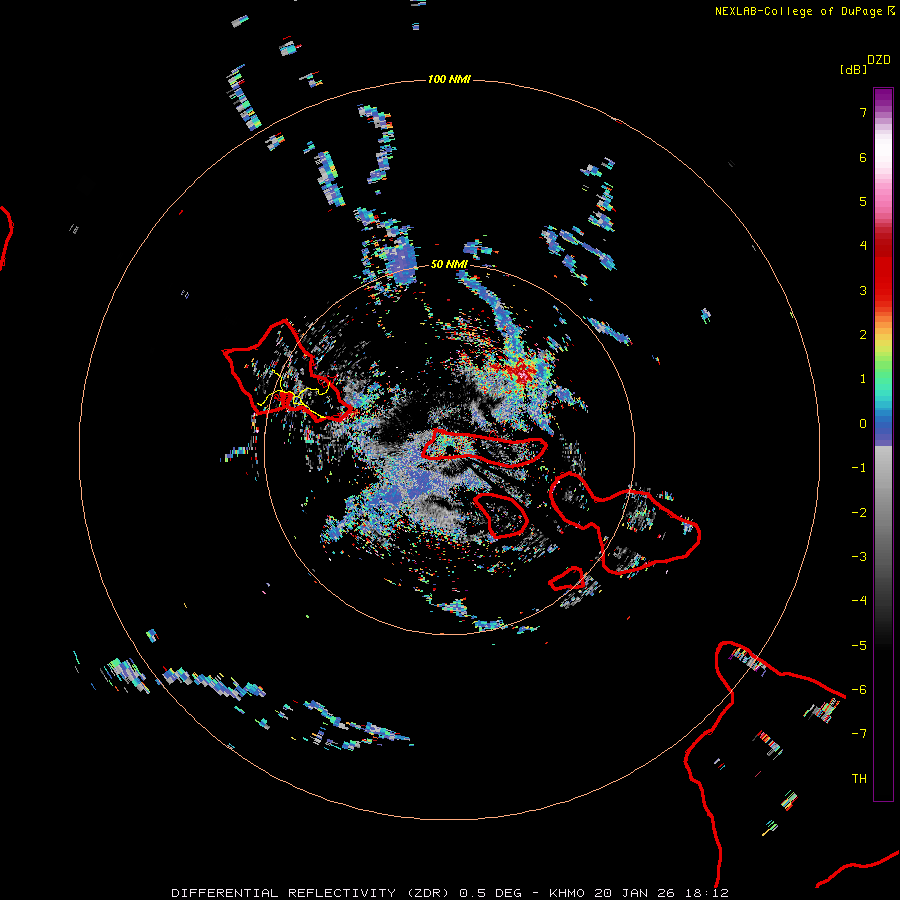
Task: Click the -3 value on the color scale
Action: pyautogui.click(x=859, y=557)
